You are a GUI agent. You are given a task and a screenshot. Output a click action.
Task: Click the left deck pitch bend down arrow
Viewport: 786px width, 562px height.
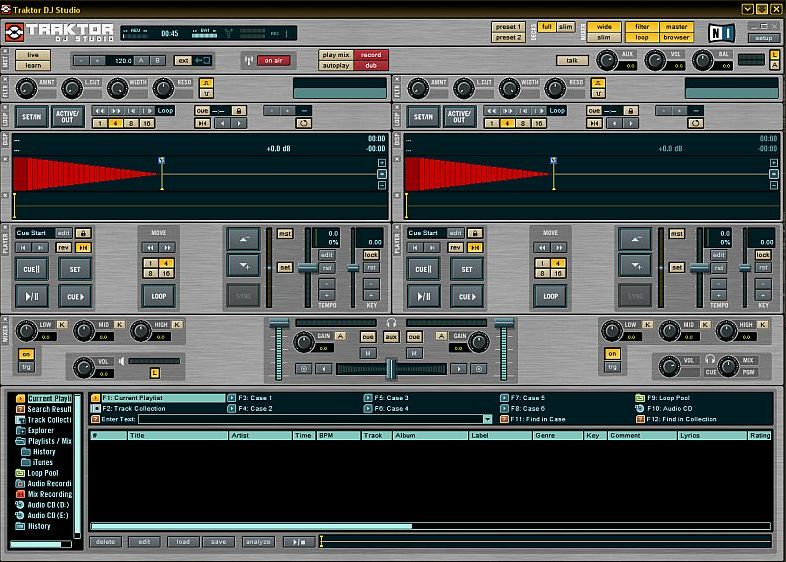pyautogui.click(x=243, y=266)
